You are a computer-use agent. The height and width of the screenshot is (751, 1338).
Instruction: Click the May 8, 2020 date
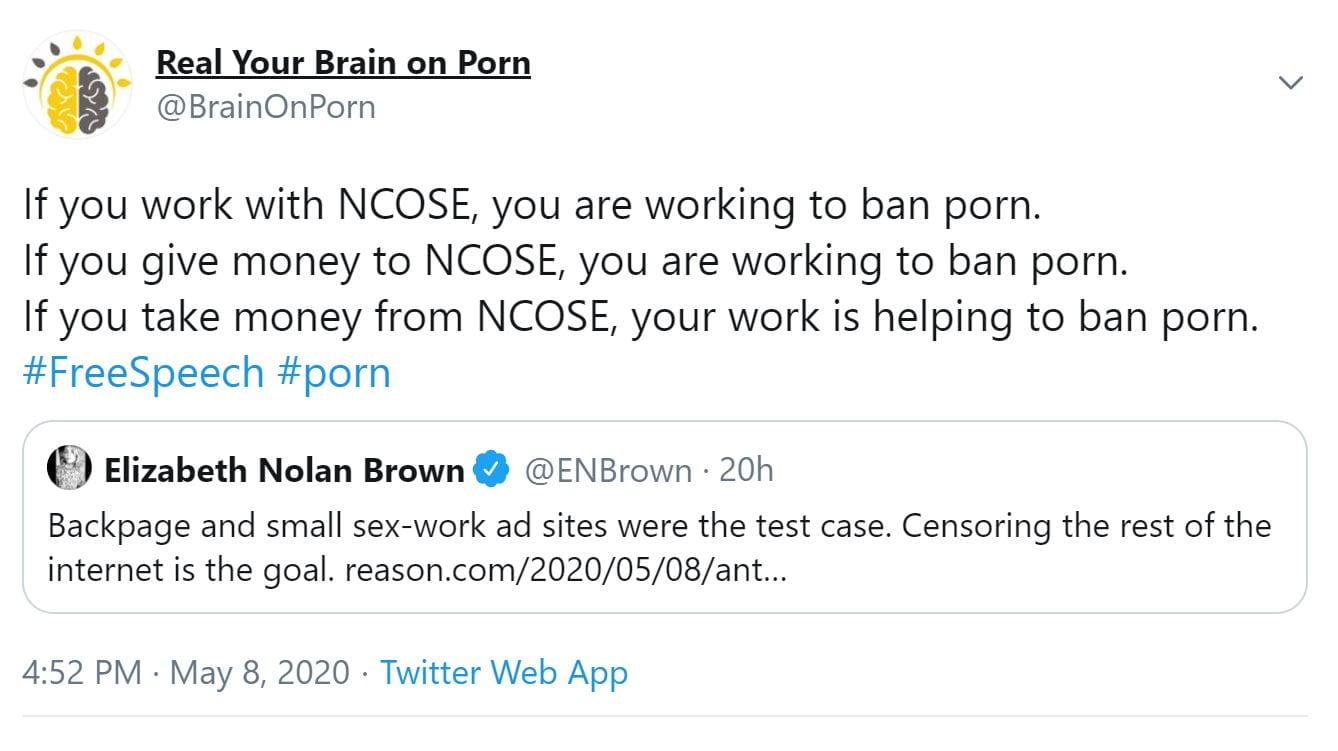coord(260,672)
